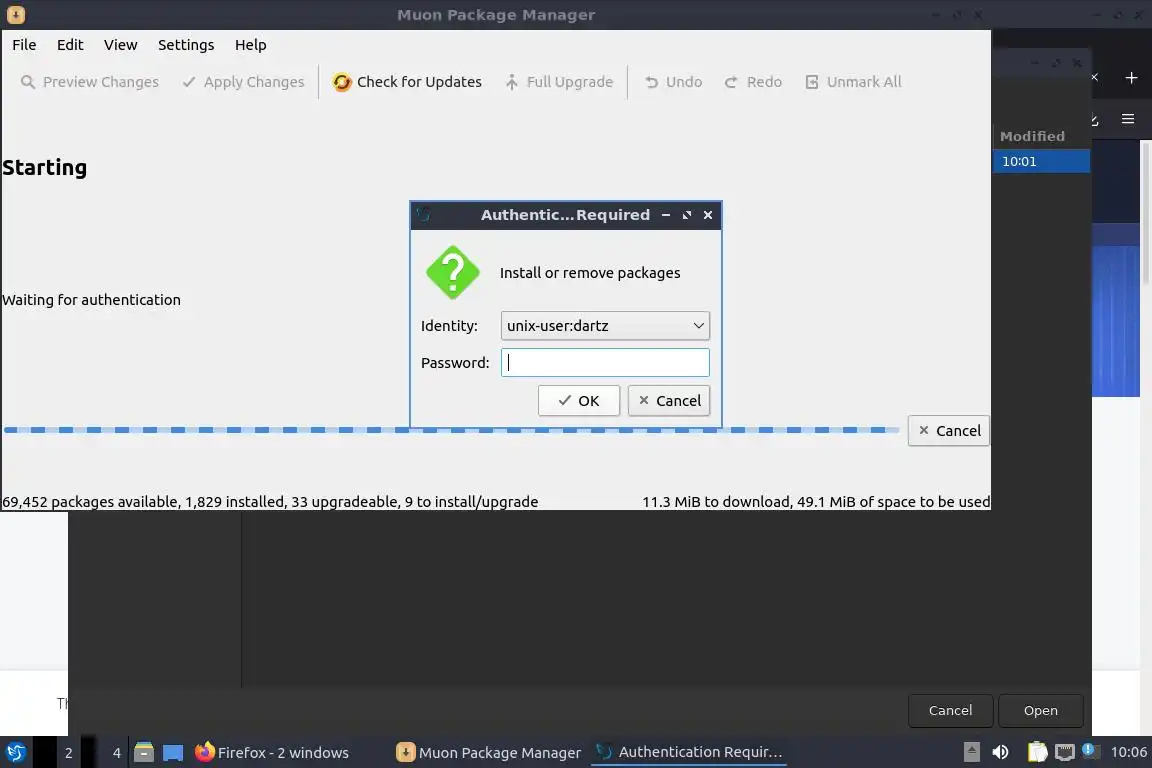Open a new tab with the Firefox plus icon
Viewport: 1152px width, 768px height.
[1131, 77]
